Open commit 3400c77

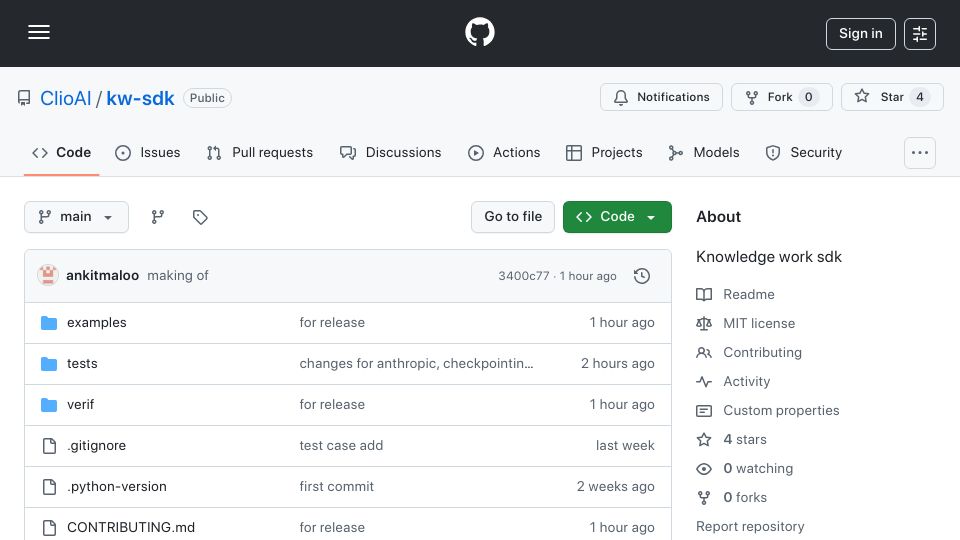[x=523, y=276]
